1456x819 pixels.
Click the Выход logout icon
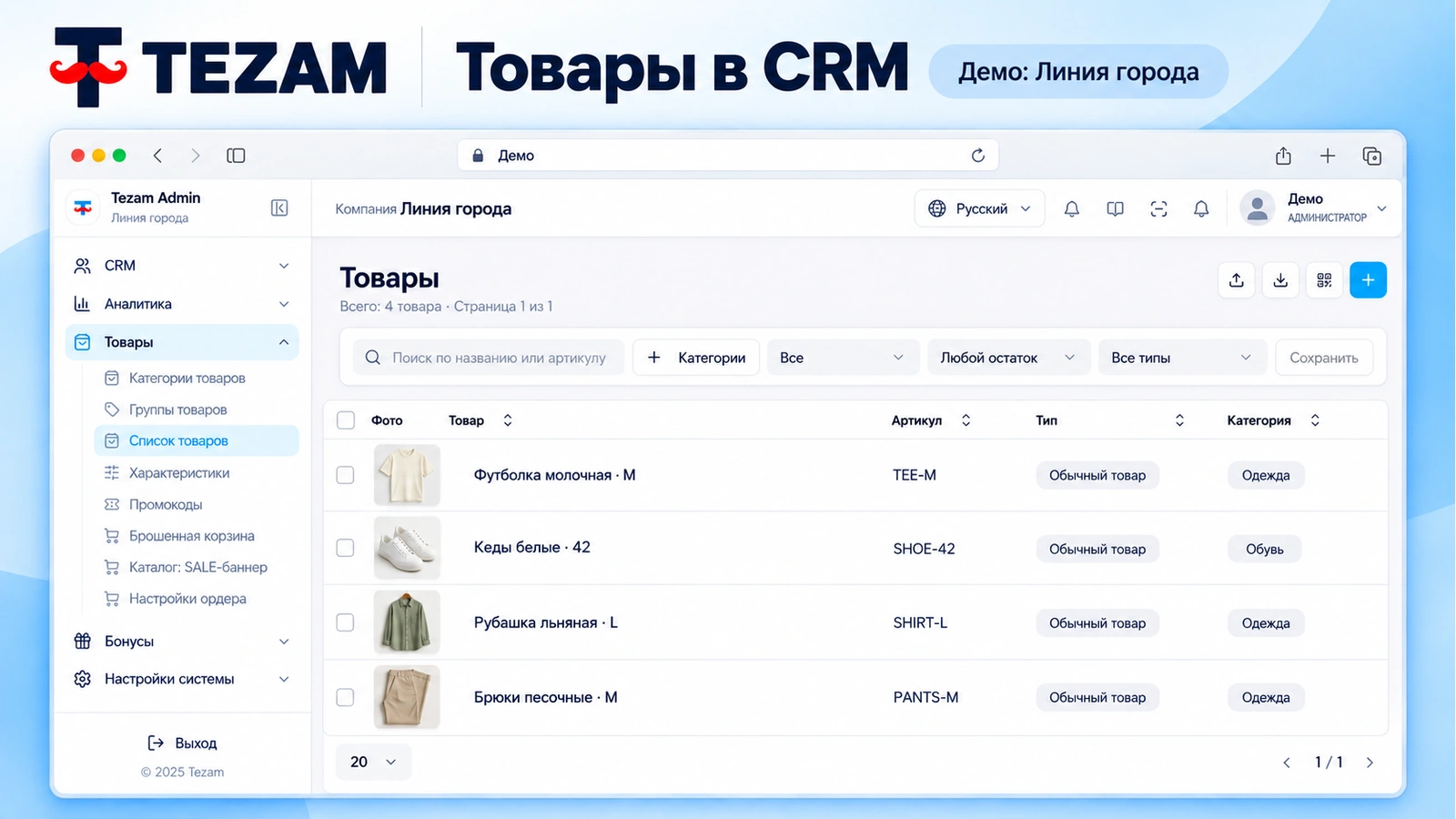(156, 743)
